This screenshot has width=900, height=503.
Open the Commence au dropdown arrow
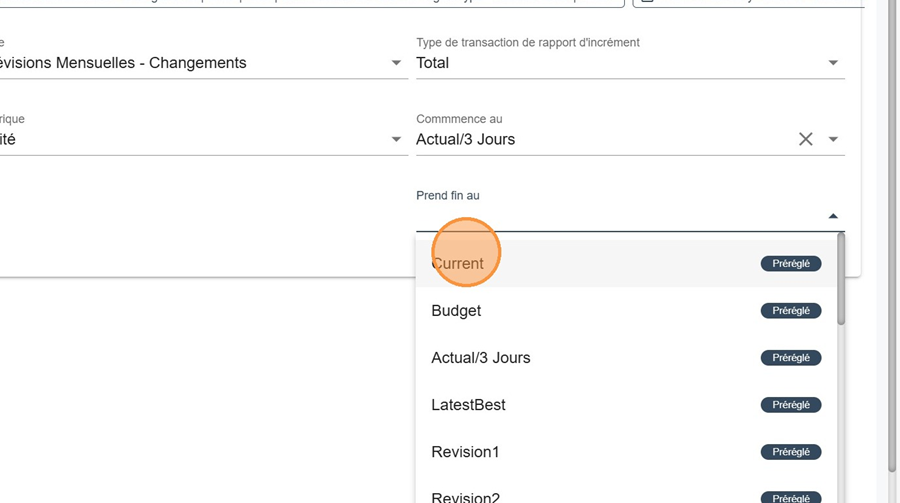(x=833, y=140)
